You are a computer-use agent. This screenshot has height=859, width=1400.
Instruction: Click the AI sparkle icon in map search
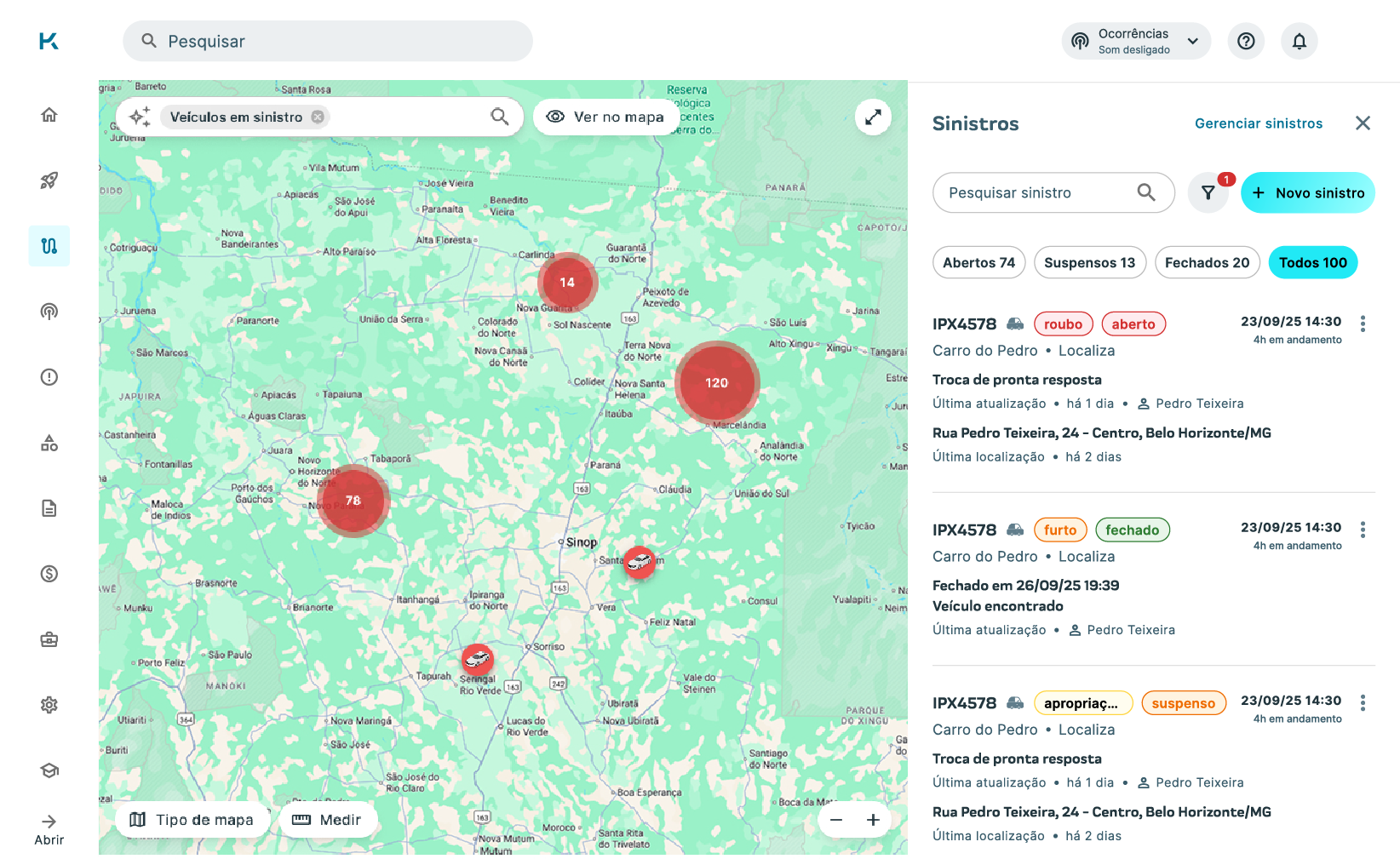140,117
